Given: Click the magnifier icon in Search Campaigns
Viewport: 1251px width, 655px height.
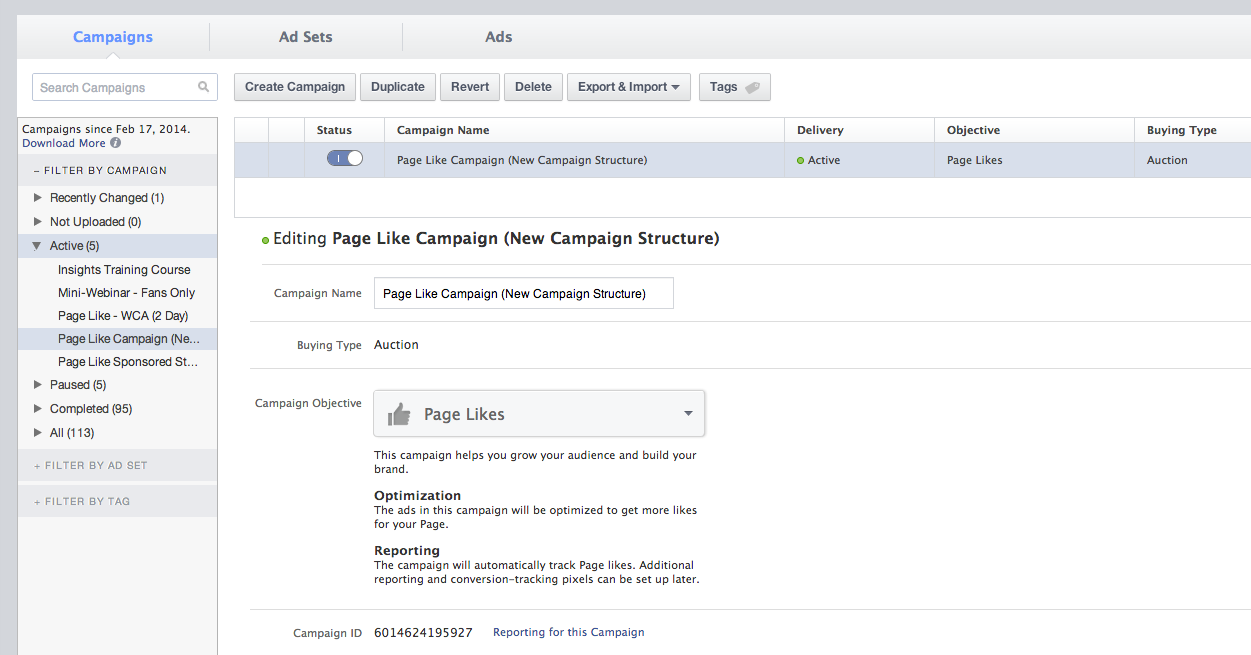Looking at the screenshot, I should (x=204, y=87).
